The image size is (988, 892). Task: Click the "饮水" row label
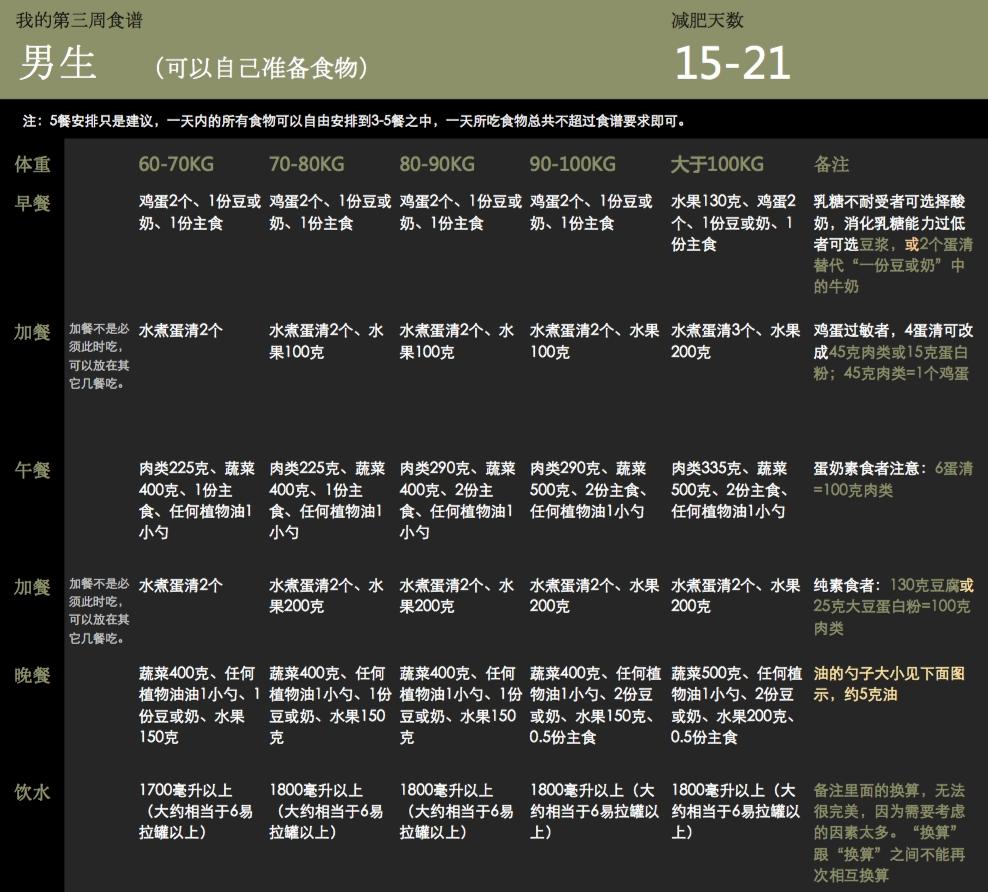pos(32,792)
